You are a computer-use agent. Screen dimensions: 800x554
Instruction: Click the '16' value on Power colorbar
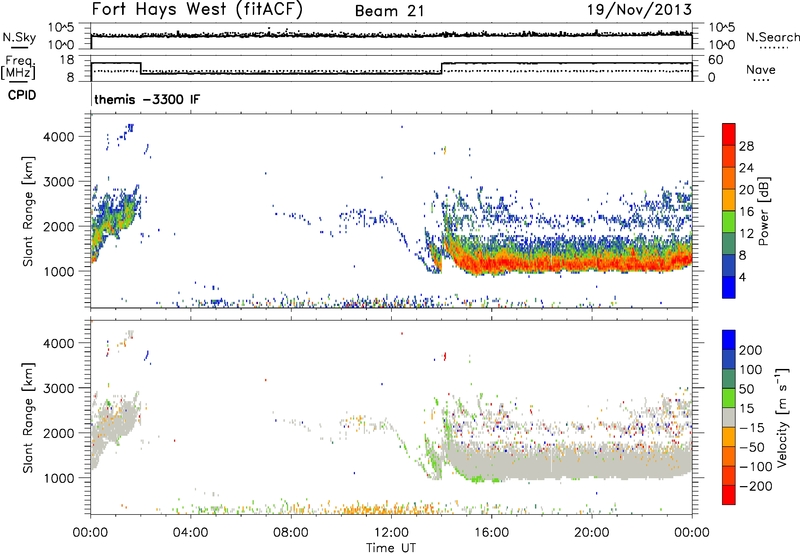tap(746, 211)
